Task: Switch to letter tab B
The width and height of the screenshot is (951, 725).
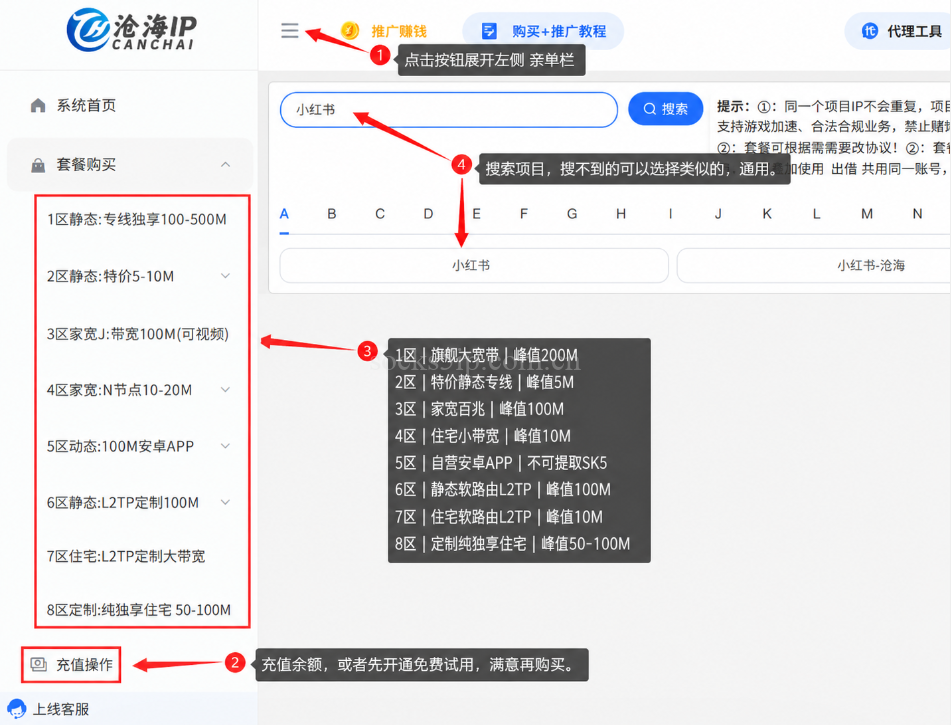Action: point(332,214)
